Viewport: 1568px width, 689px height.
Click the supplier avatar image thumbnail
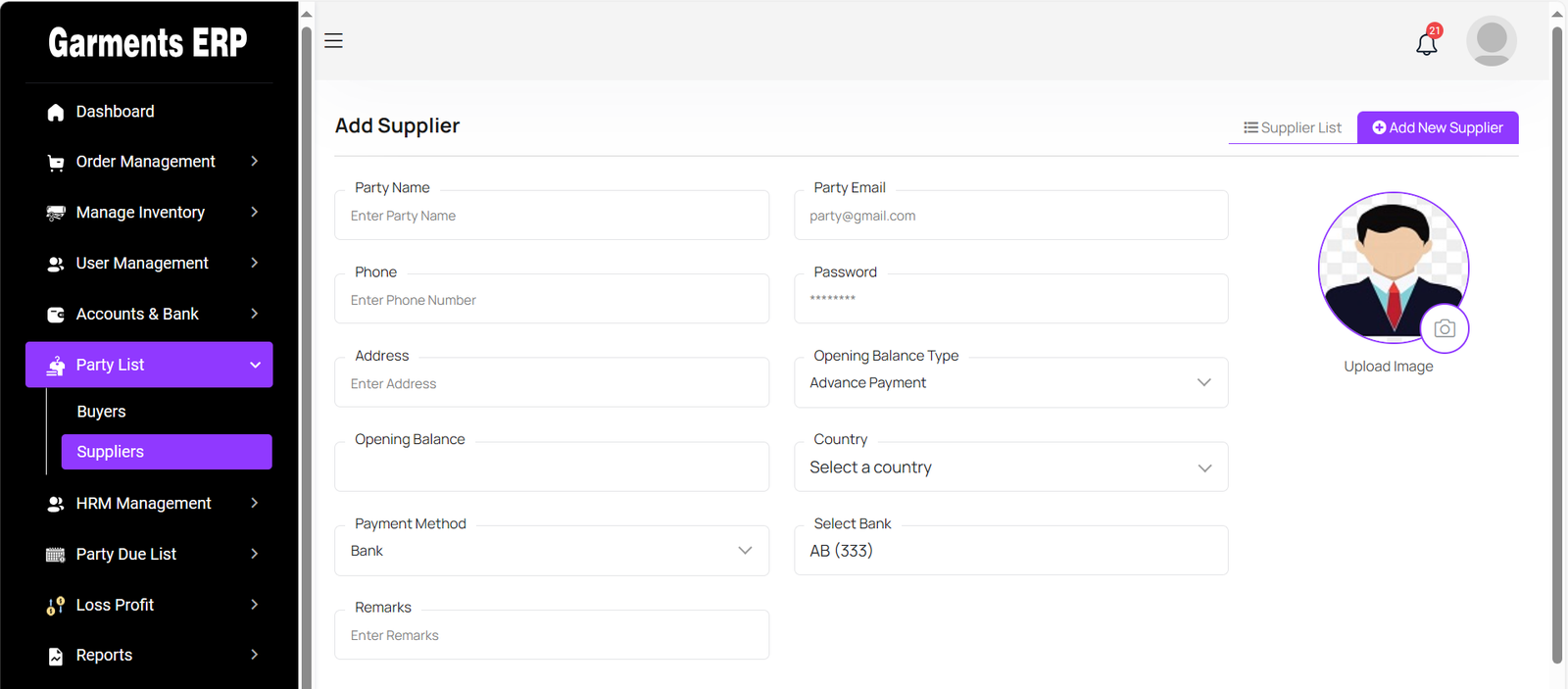tap(1392, 266)
